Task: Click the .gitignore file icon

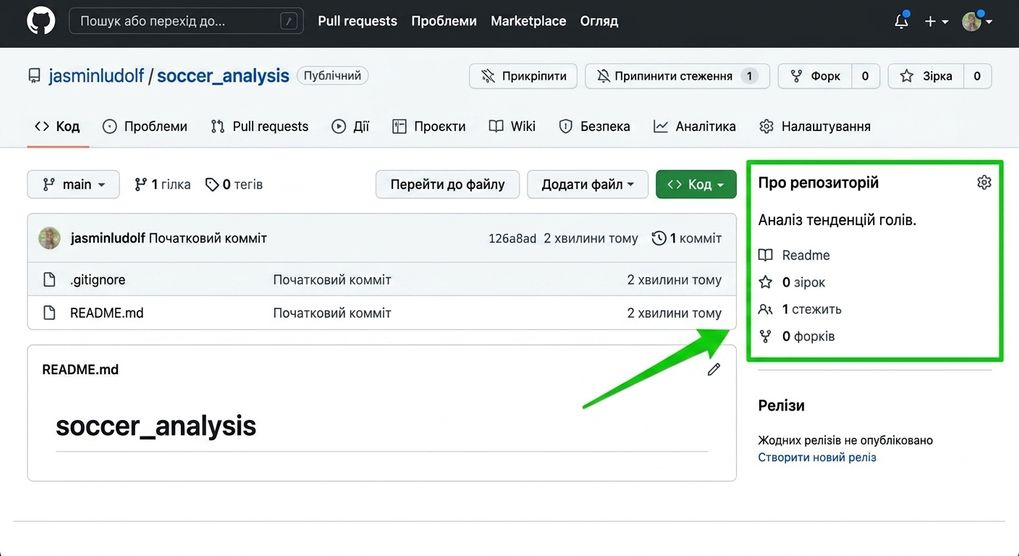Action: tap(49, 280)
